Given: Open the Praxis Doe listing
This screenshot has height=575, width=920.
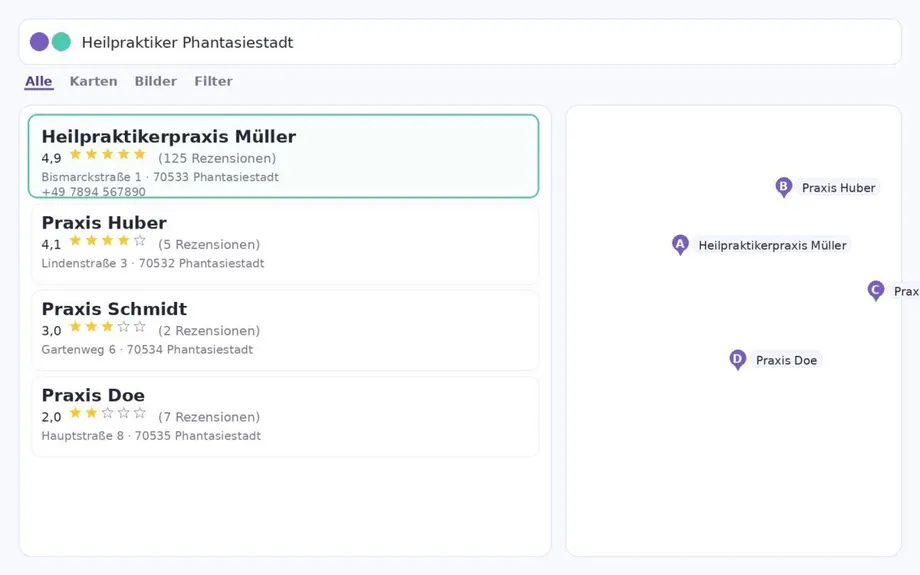Looking at the screenshot, I should tap(285, 417).
